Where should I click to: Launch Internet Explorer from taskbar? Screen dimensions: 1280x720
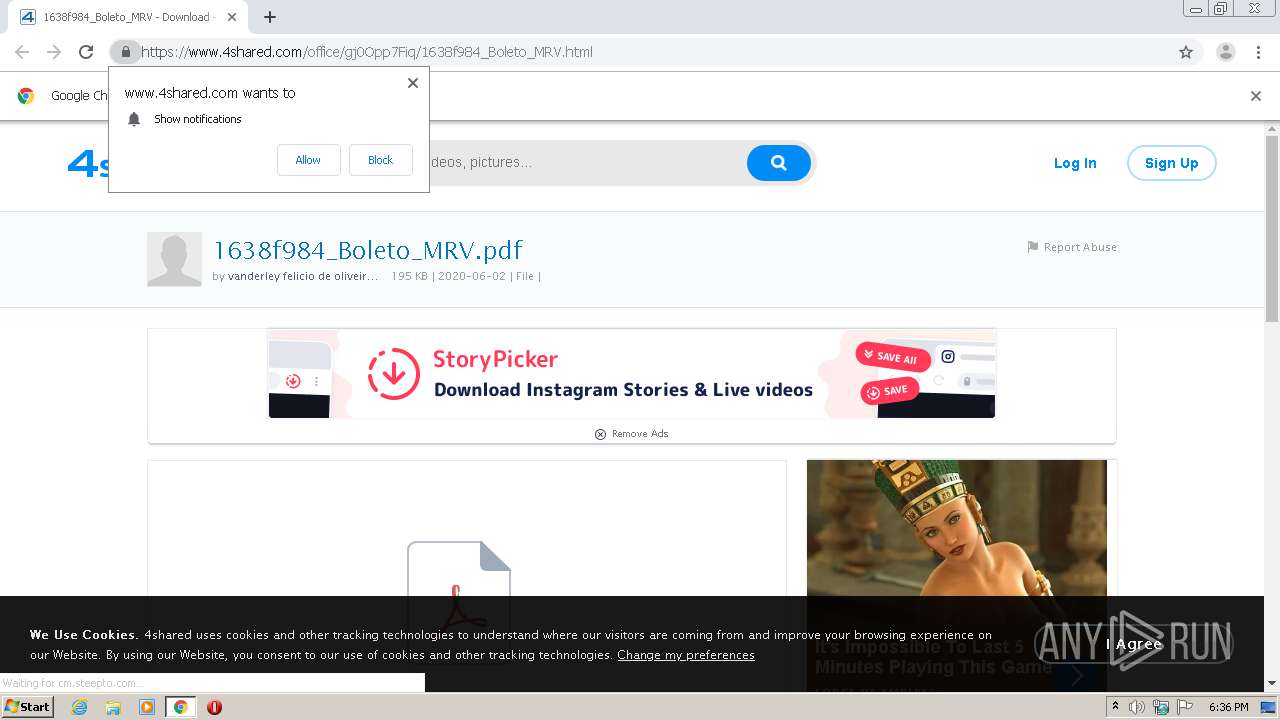(79, 707)
